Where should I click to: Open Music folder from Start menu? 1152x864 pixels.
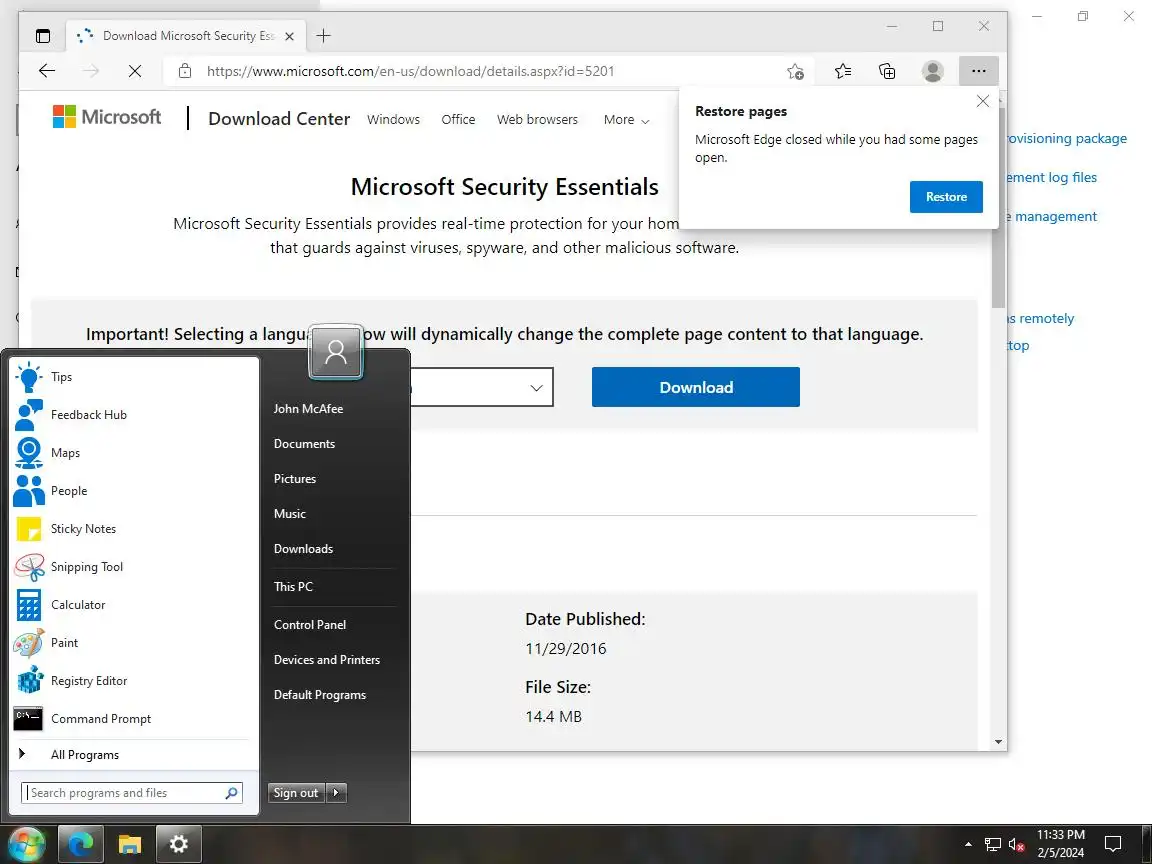(x=289, y=514)
